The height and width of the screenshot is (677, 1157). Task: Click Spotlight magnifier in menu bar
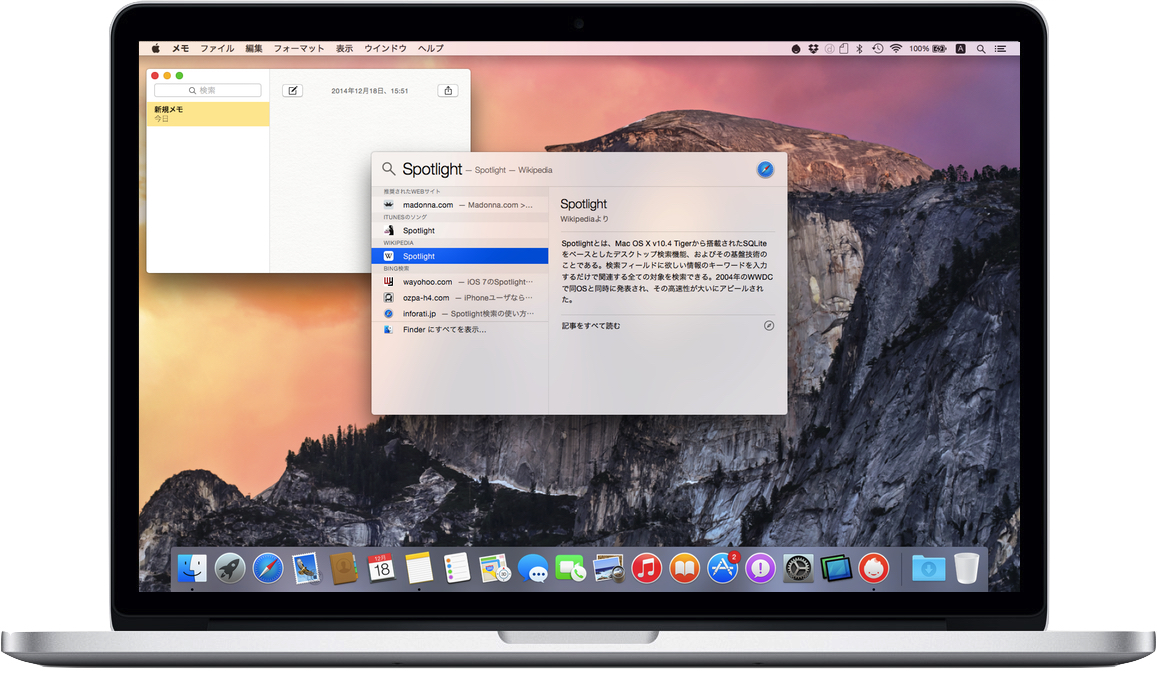coord(981,49)
